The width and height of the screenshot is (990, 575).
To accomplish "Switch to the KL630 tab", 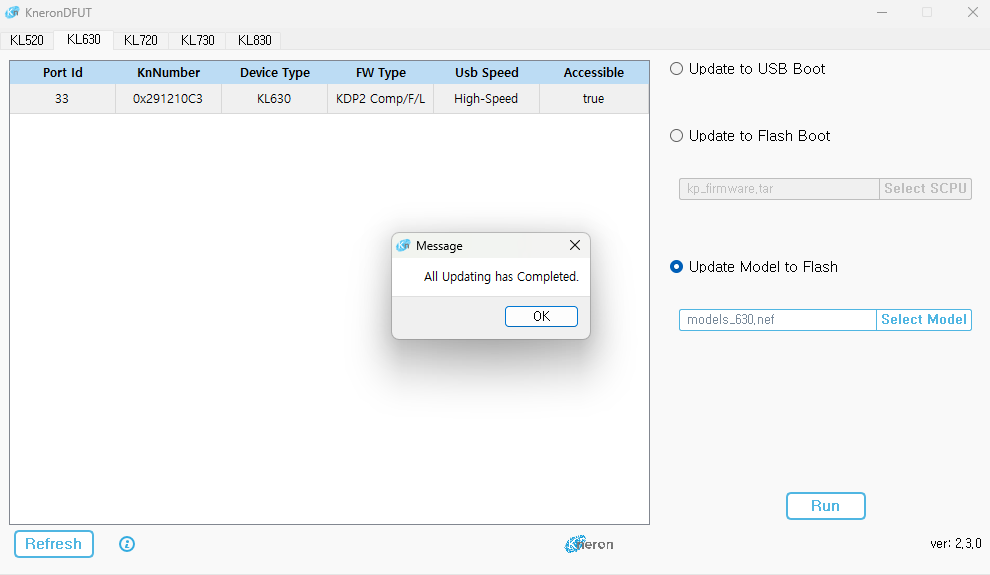I will [x=84, y=39].
